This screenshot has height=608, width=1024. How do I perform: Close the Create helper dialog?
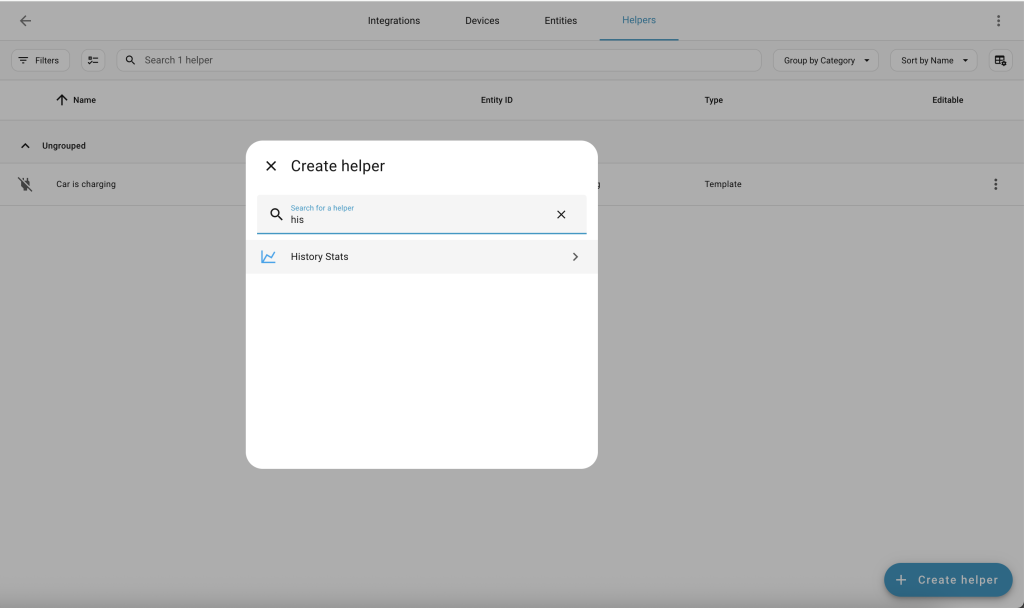(x=271, y=166)
